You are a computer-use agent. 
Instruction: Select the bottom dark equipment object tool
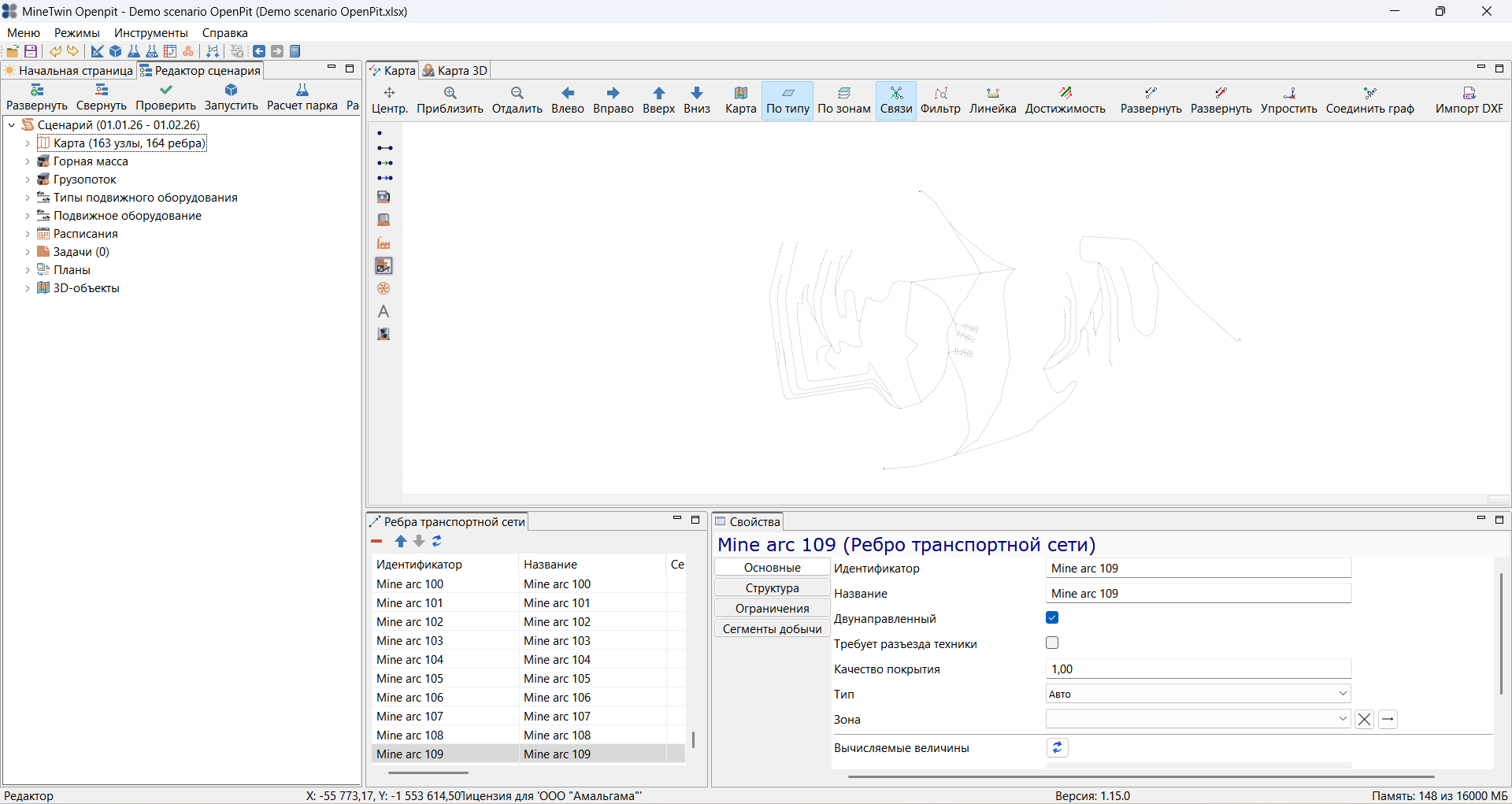[x=384, y=334]
